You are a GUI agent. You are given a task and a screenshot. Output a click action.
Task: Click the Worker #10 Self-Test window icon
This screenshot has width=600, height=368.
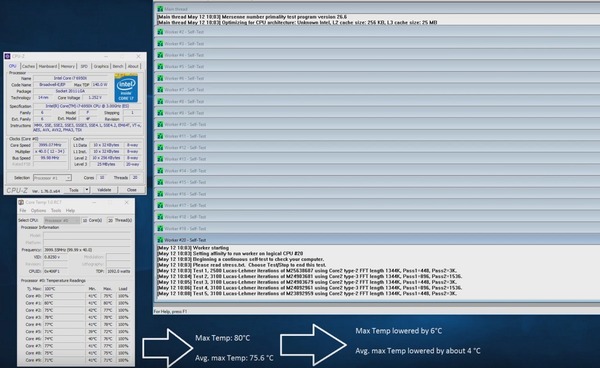pos(160,124)
